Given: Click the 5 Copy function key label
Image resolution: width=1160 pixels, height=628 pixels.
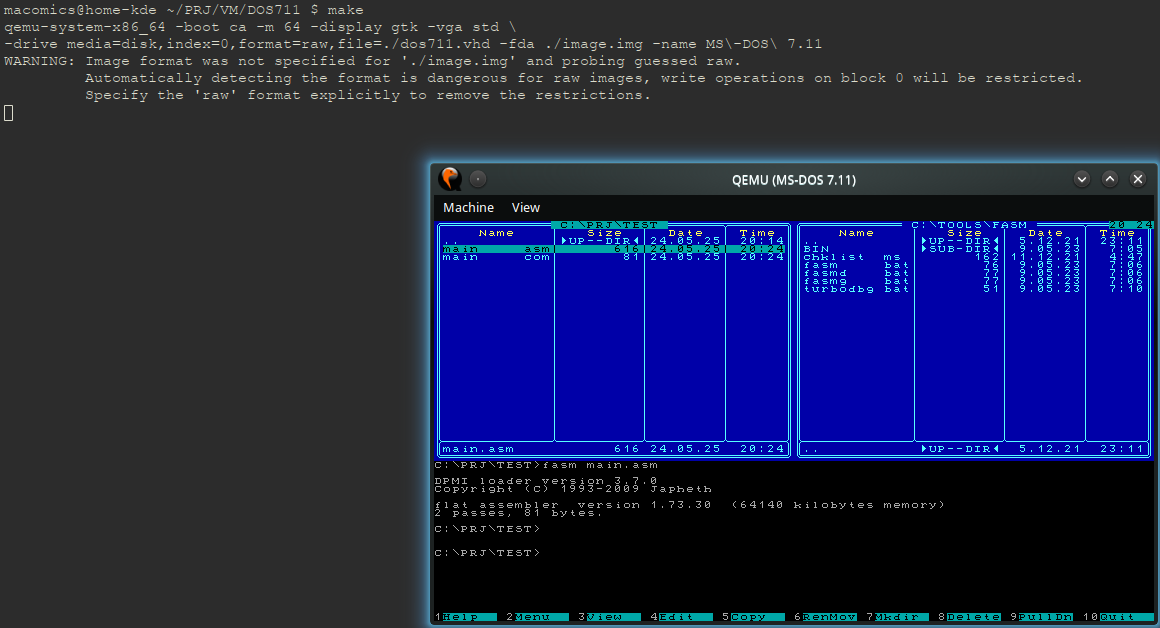Looking at the screenshot, I should pos(753,617).
